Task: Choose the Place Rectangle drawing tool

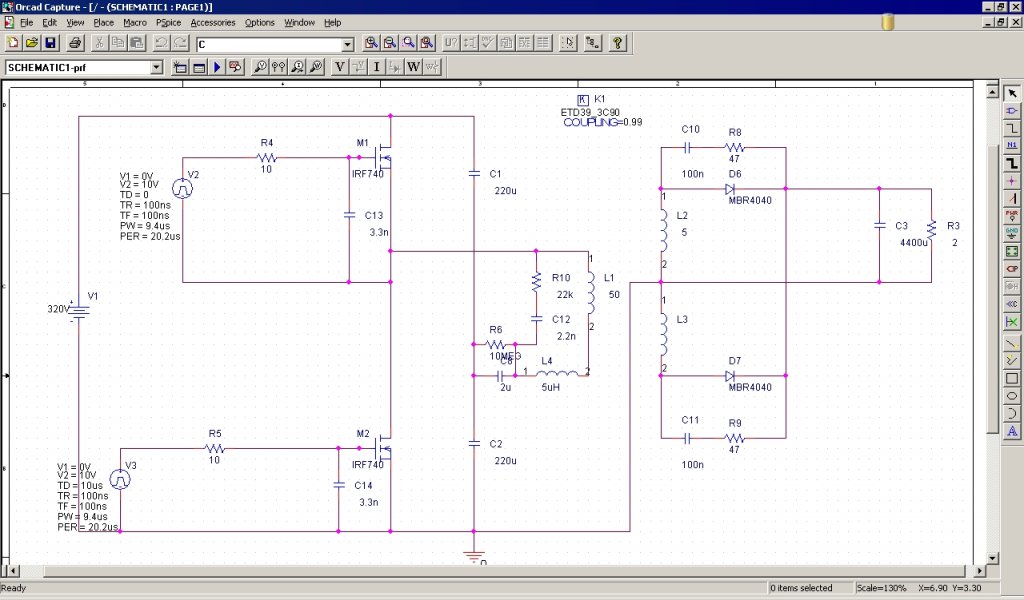Action: (x=1012, y=378)
